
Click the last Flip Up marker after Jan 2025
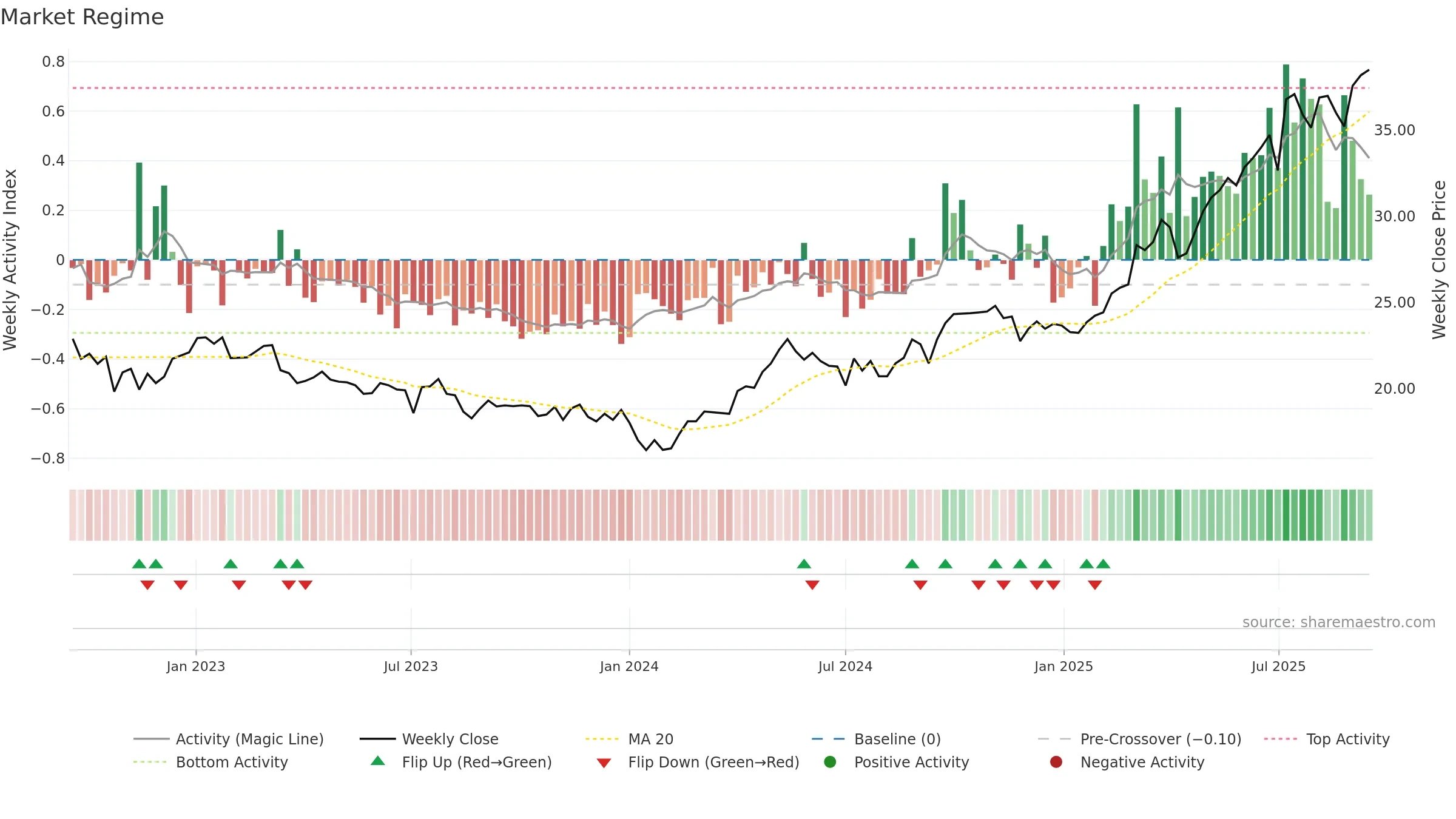coord(1104,564)
